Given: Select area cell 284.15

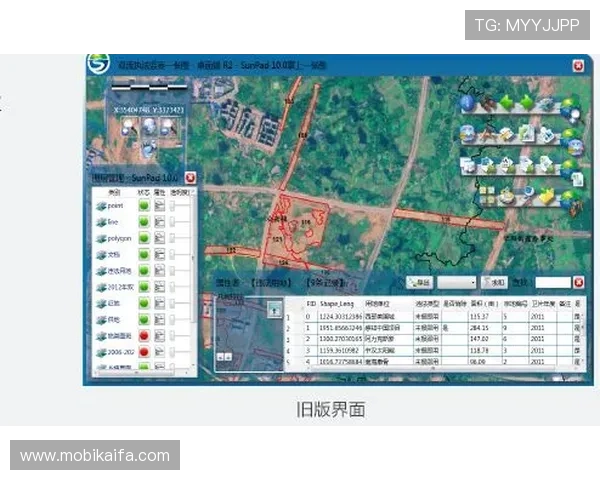Looking at the screenshot, I should pyautogui.click(x=485, y=328).
